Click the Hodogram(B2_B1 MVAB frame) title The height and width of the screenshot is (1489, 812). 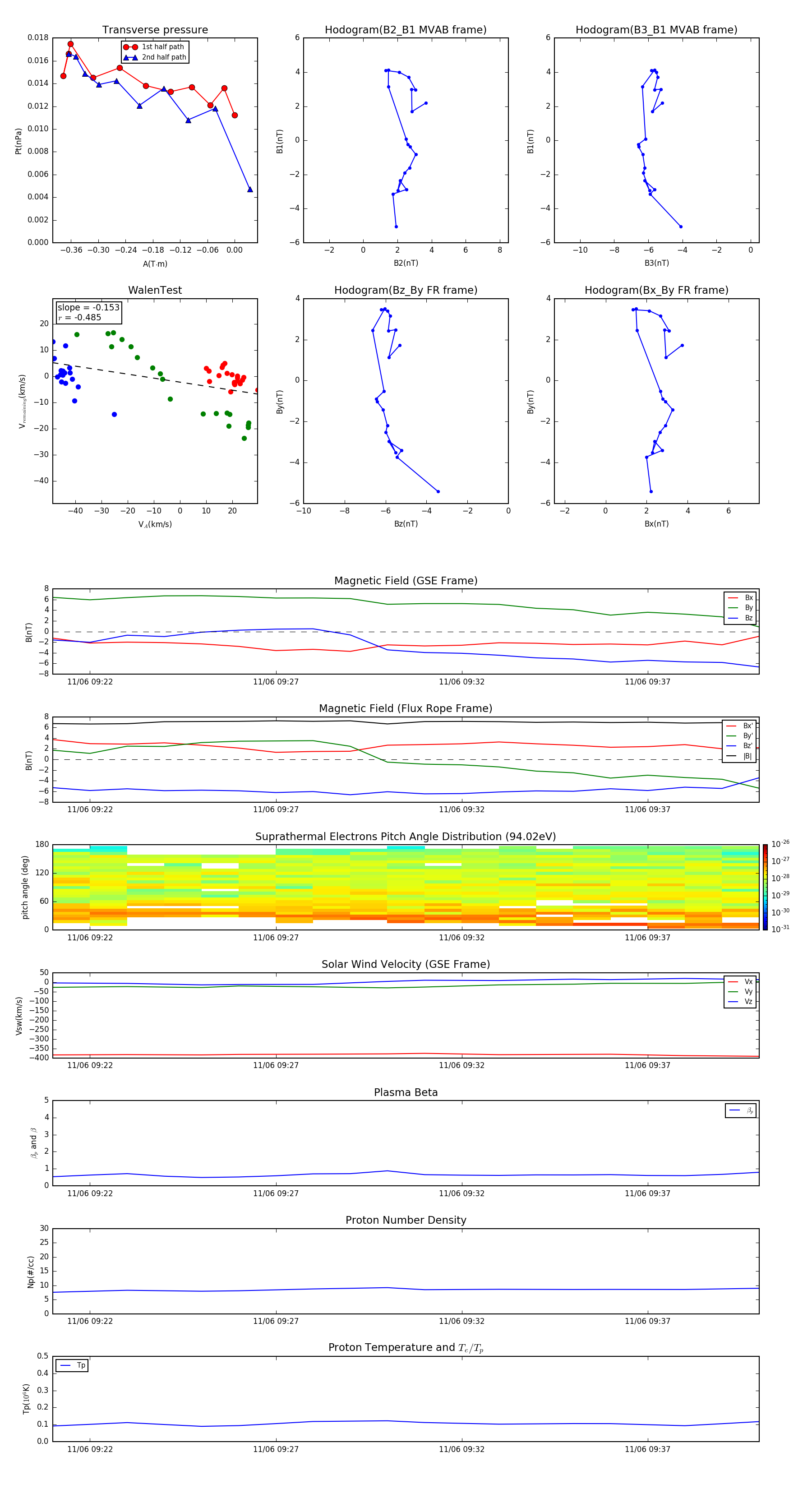pyautogui.click(x=405, y=30)
